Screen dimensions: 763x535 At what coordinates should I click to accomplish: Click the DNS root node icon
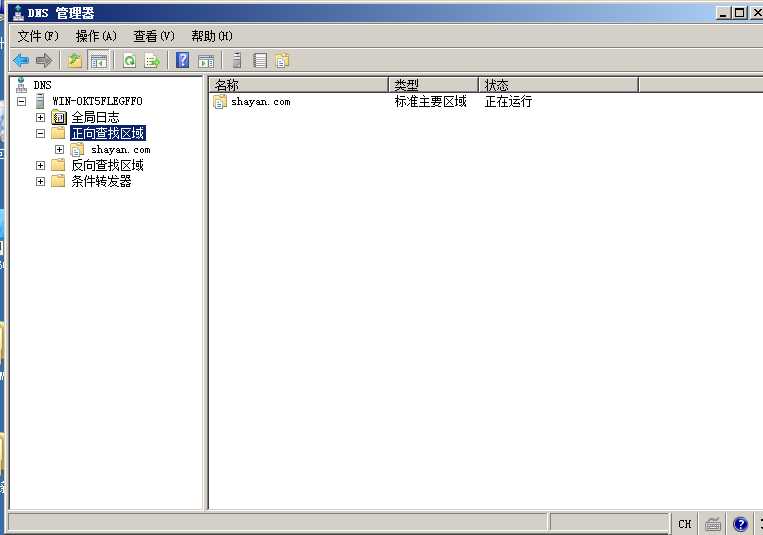pos(21,85)
